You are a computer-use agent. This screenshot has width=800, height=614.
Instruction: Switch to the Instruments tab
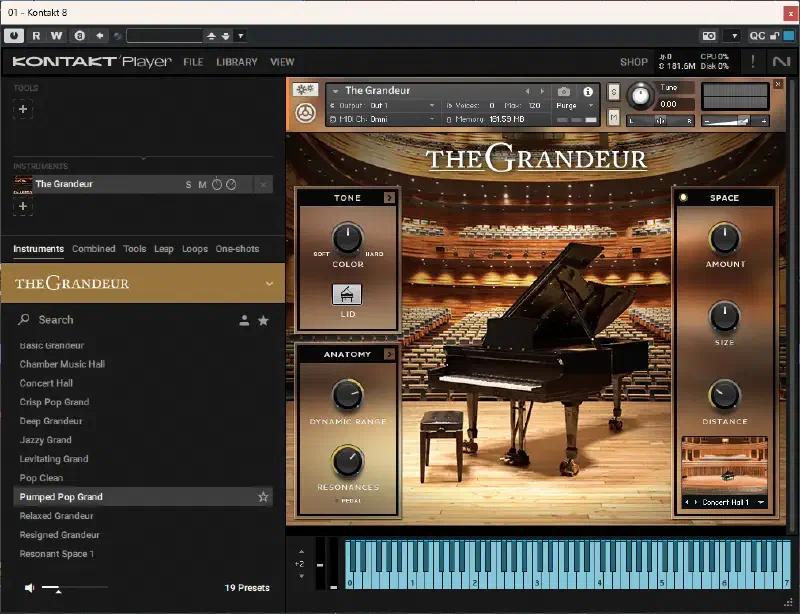pos(38,249)
